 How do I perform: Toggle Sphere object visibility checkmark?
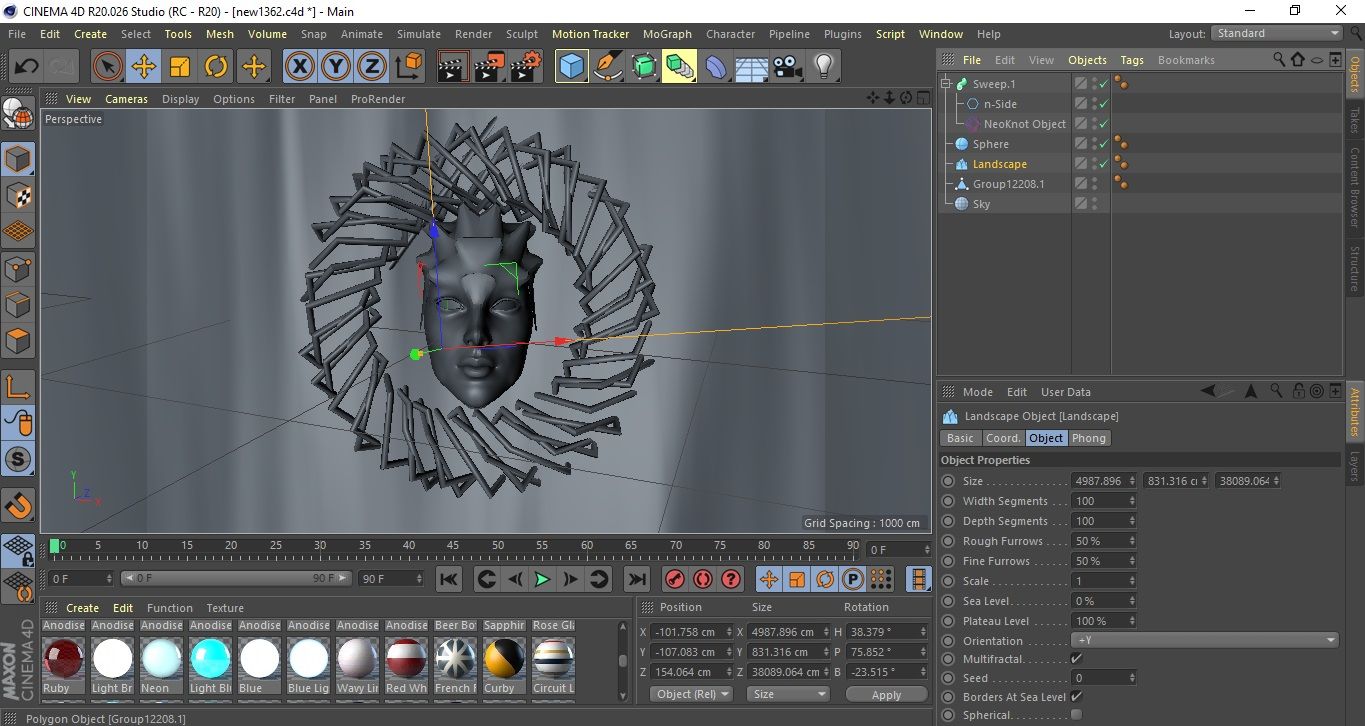click(1104, 144)
